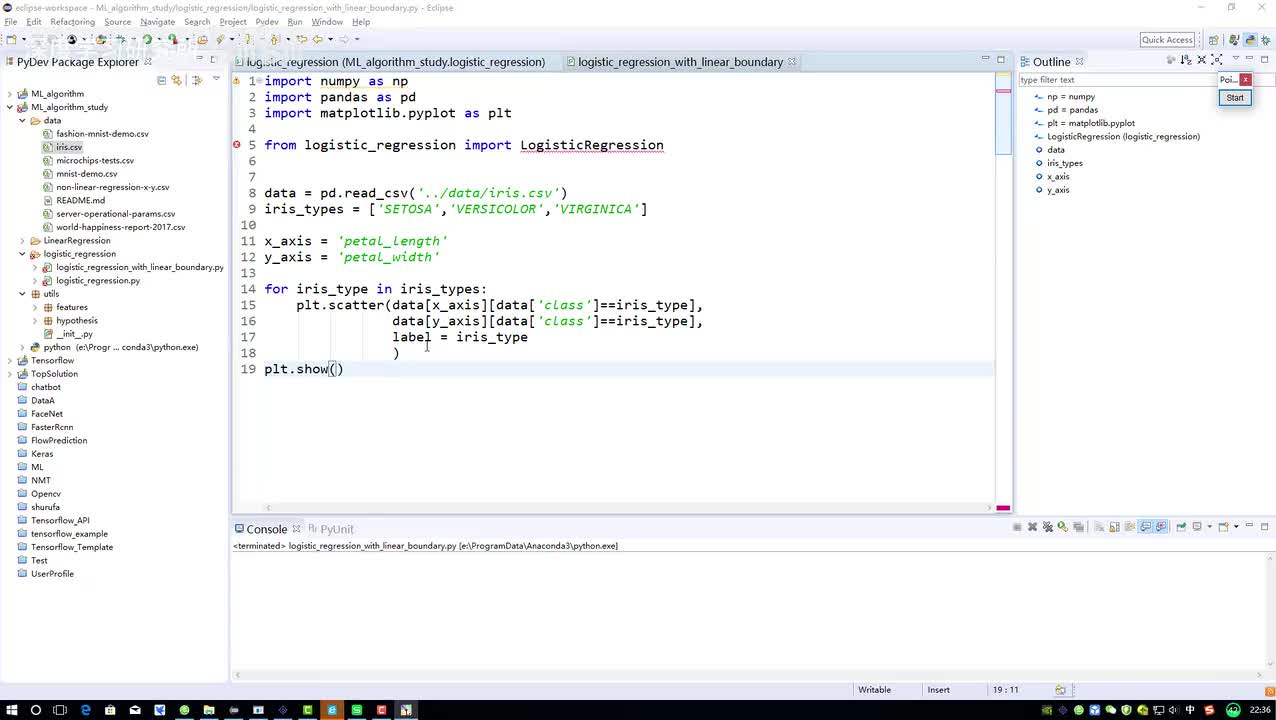Collapse the data folder in explorer

[x=23, y=120]
